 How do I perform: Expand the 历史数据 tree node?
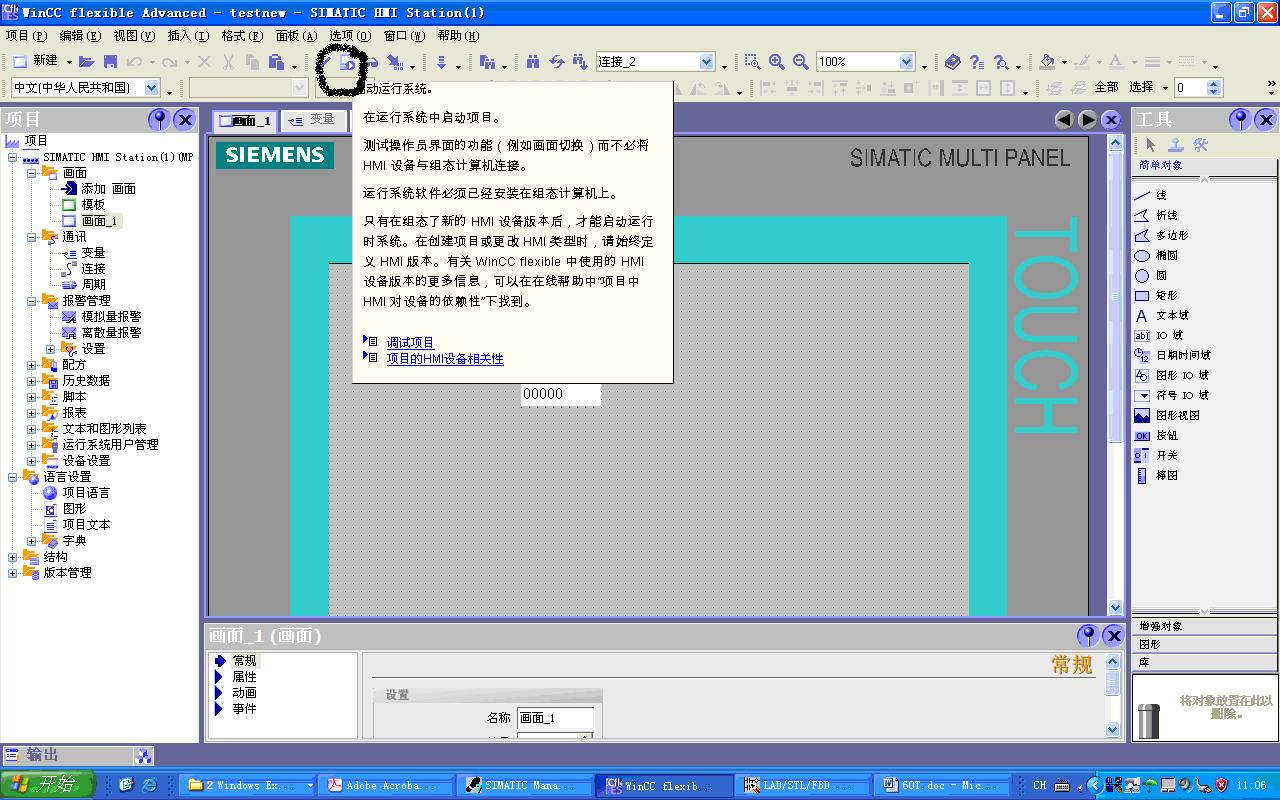[x=32, y=381]
